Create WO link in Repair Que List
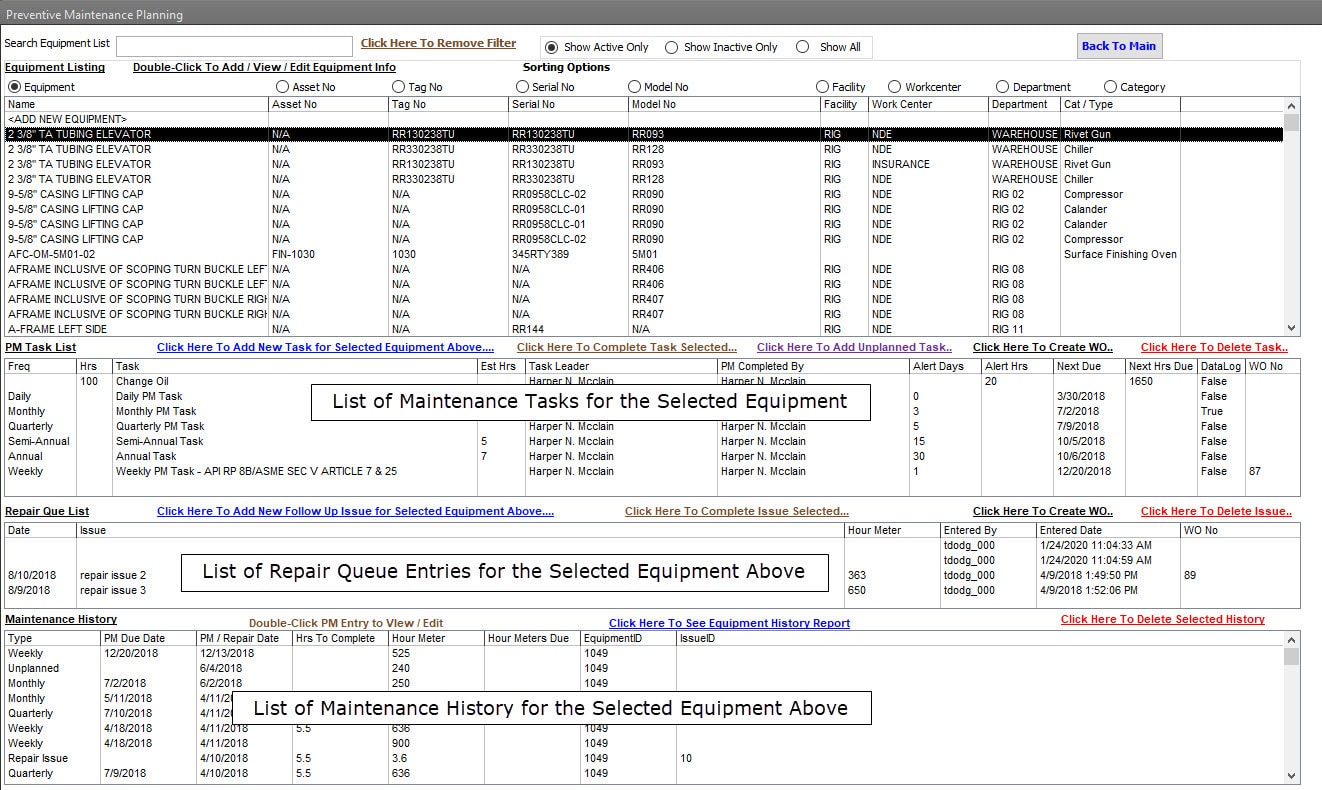Image resolution: width=1322 pixels, height=790 pixels. coord(1043,511)
